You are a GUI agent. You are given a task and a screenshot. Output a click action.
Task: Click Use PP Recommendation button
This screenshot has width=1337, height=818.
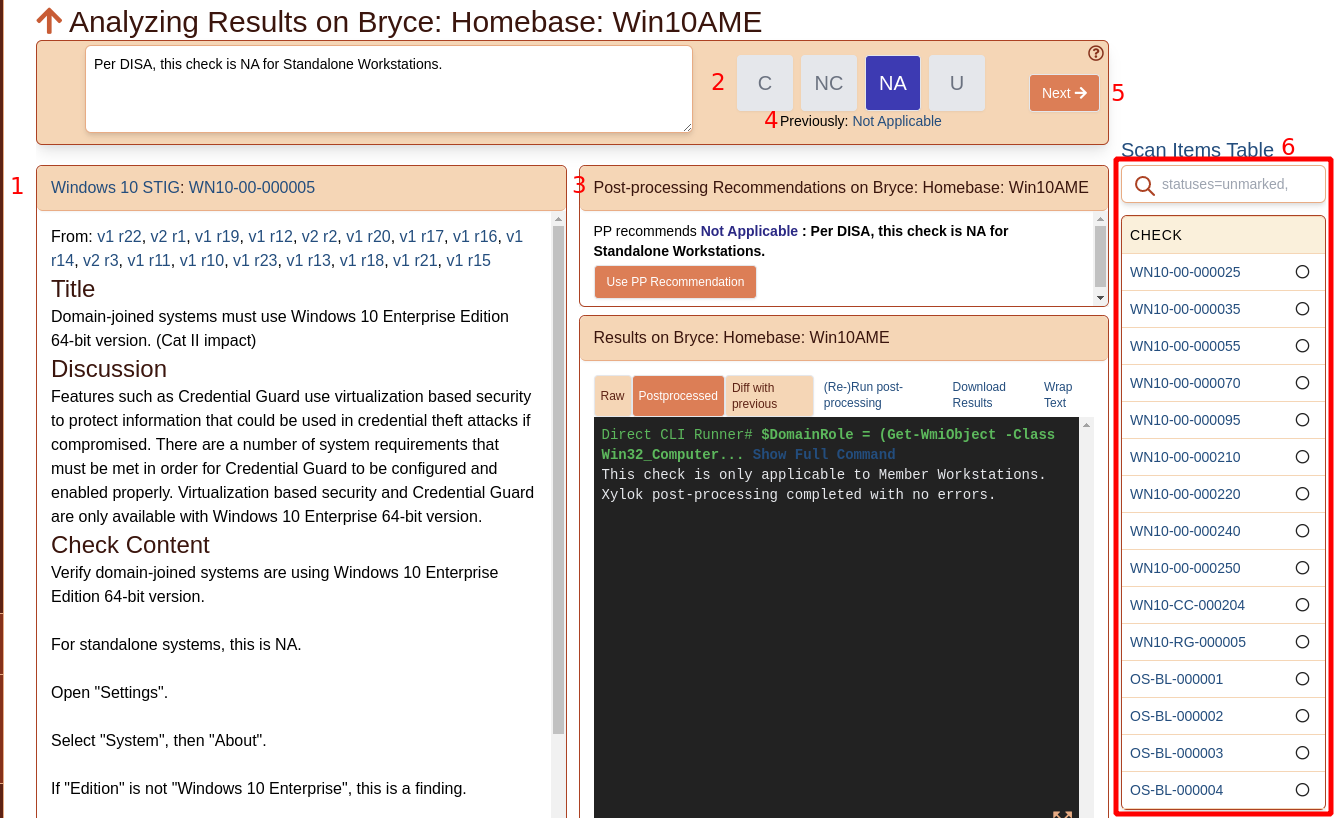tap(675, 282)
